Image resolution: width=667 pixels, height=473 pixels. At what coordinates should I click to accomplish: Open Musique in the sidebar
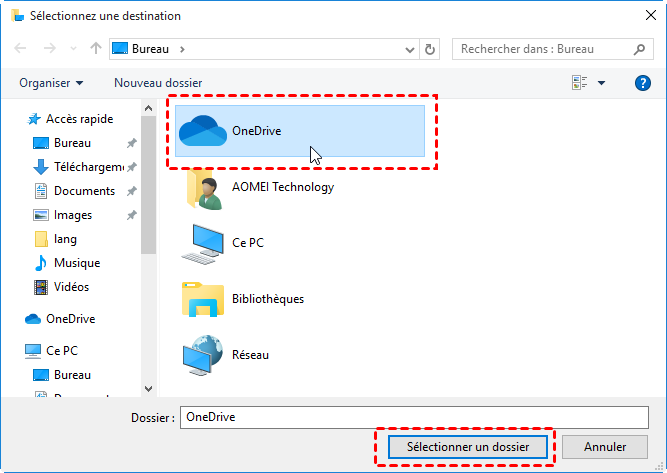coord(67,263)
